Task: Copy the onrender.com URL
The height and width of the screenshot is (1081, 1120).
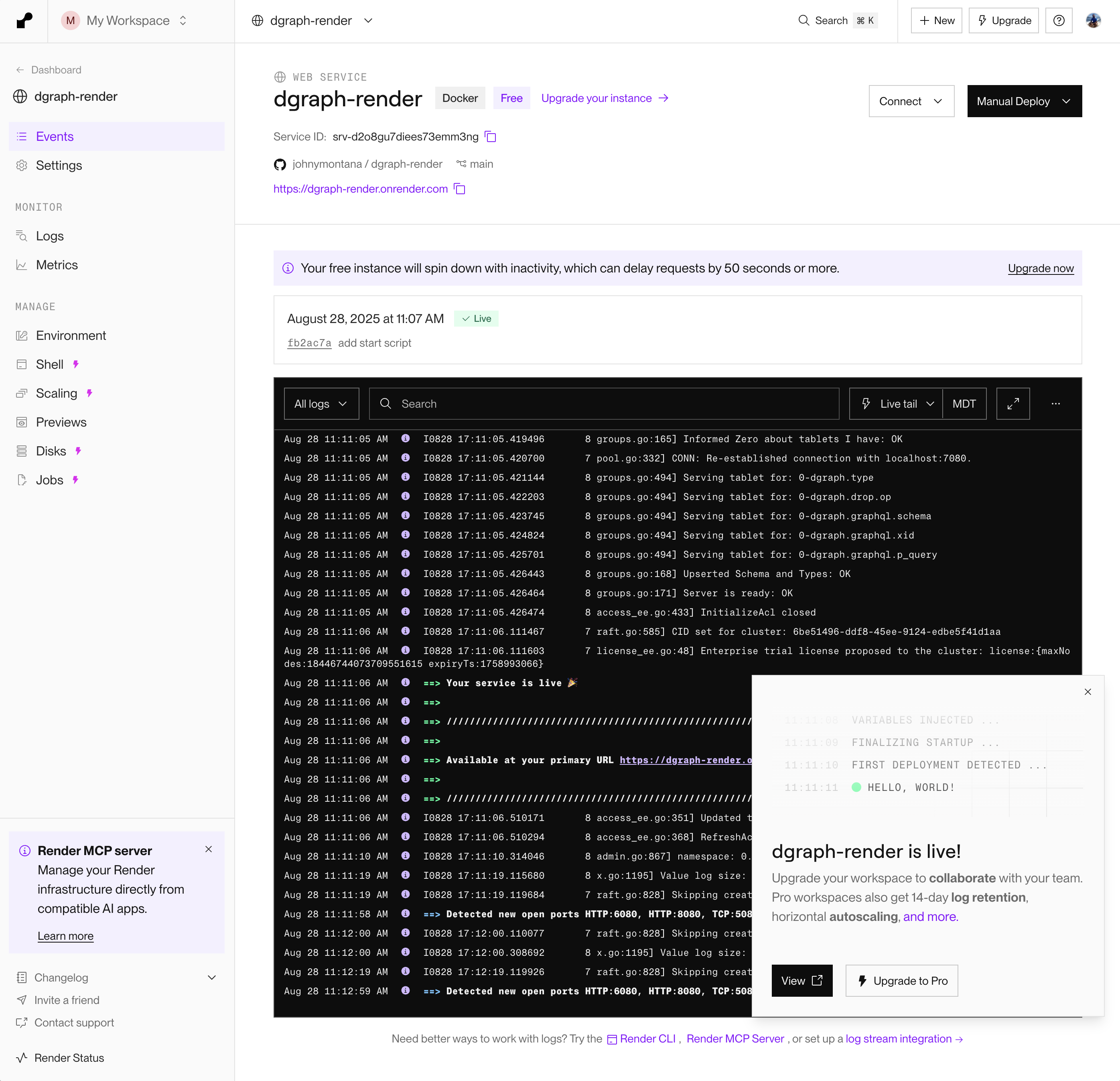Action: click(459, 189)
